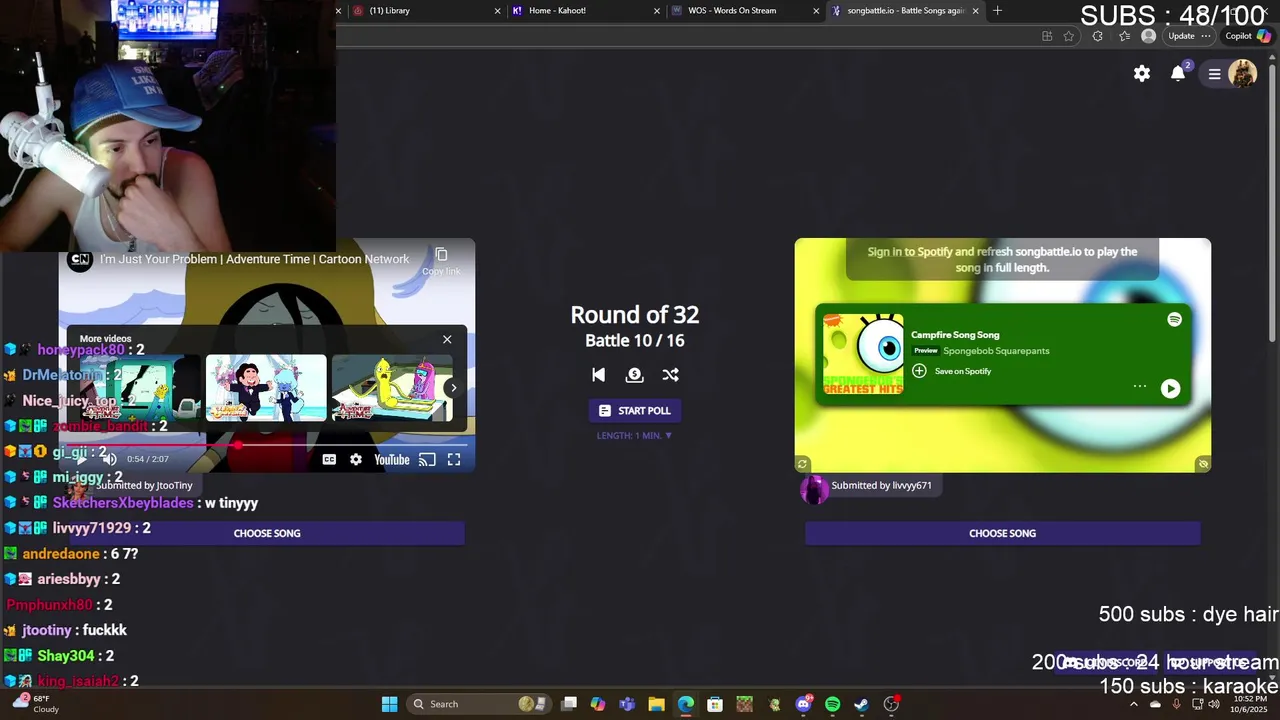Open the user profile avatar menu
Image resolution: width=1280 pixels, height=720 pixels.
[1242, 73]
